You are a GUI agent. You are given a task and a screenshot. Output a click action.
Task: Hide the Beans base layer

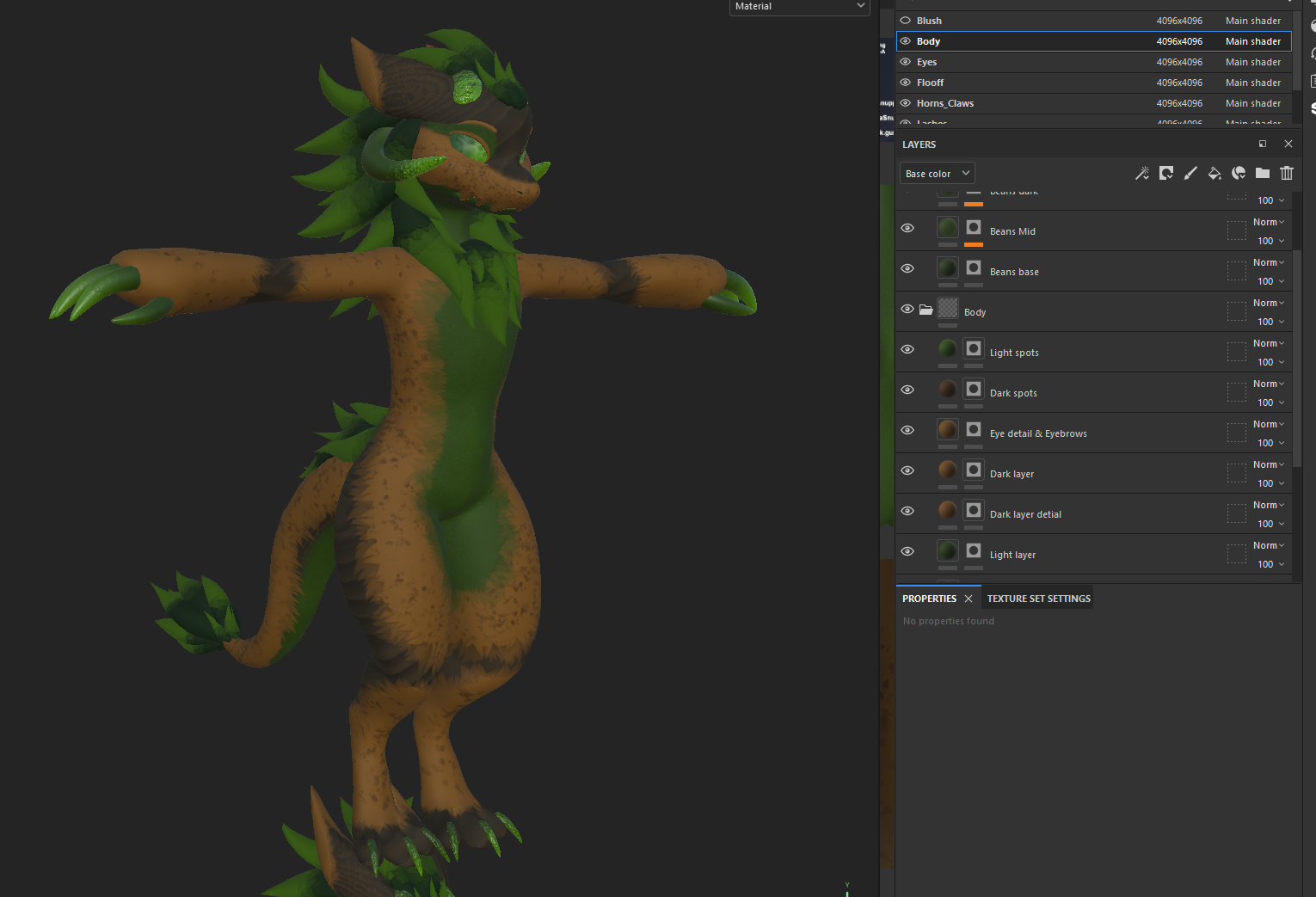pyautogui.click(x=907, y=268)
